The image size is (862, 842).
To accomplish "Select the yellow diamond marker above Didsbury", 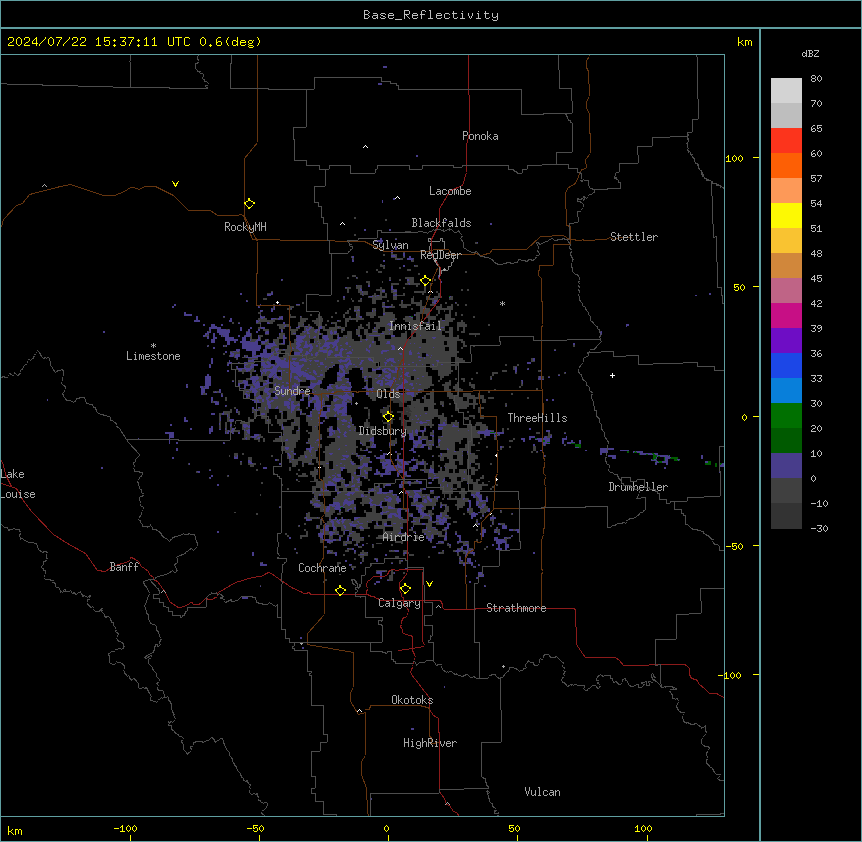I will 388,417.
